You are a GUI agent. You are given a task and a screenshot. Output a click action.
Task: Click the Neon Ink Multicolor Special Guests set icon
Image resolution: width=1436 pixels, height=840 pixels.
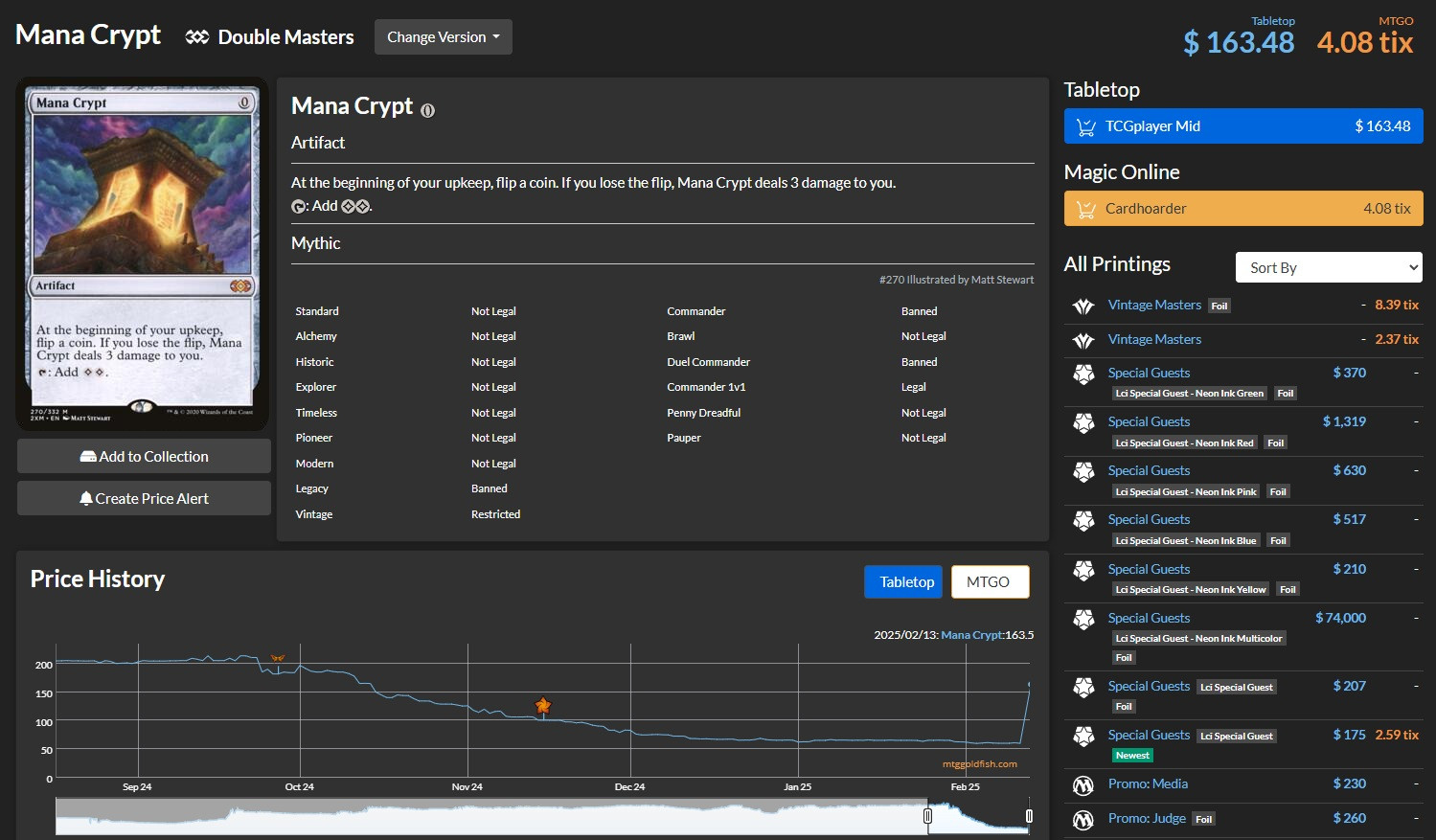[1083, 620]
